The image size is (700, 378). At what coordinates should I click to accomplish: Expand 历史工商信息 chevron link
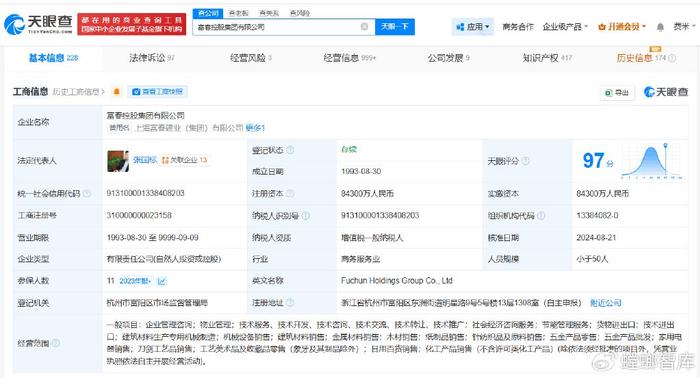(79, 91)
